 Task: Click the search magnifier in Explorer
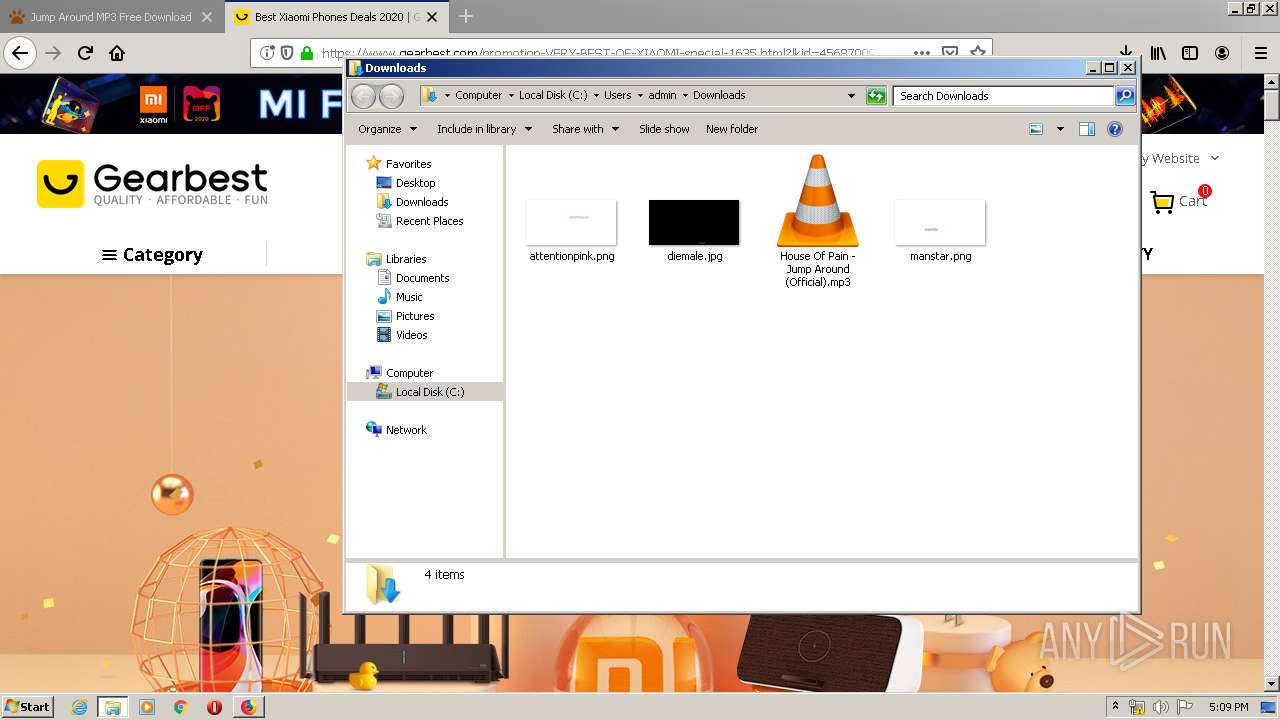coord(1125,96)
